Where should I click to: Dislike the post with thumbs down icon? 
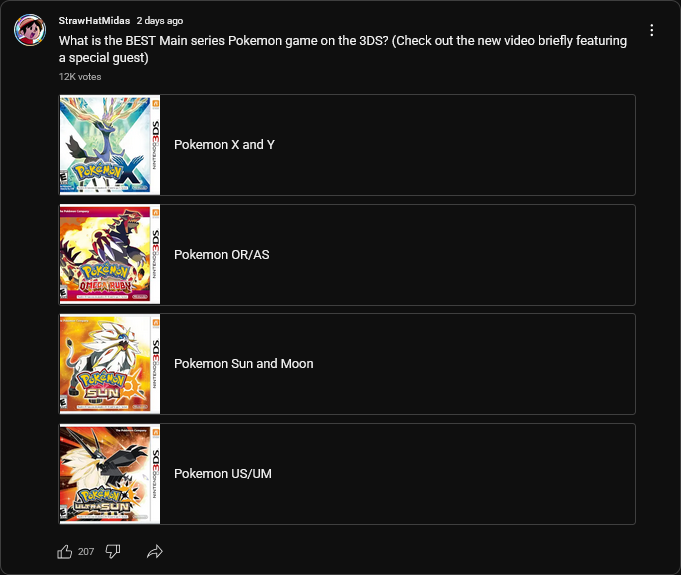pyautogui.click(x=113, y=552)
